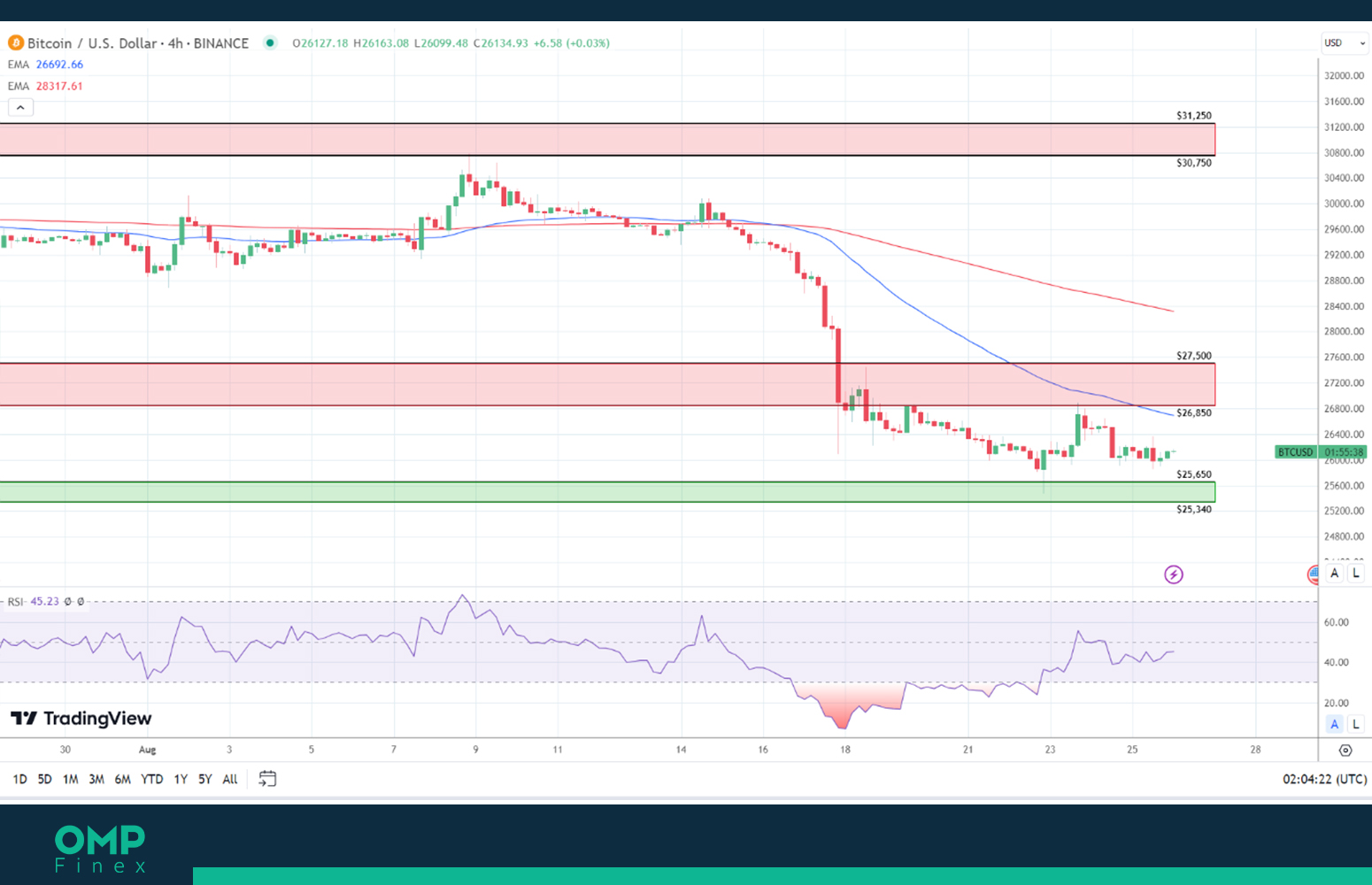Click the $25,650 support label
The height and width of the screenshot is (885, 1372).
(1194, 474)
